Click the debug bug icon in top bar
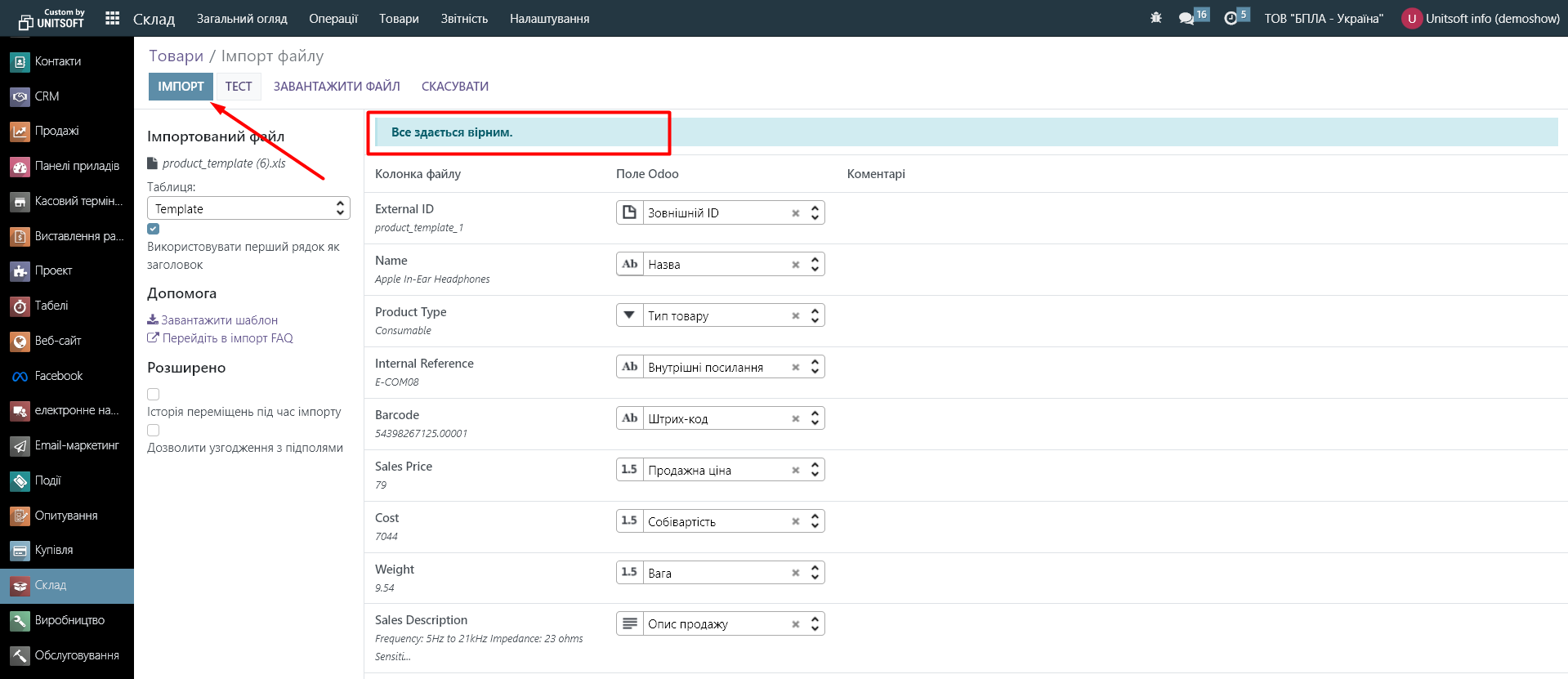Viewport: 1568px width, 679px height. pyautogui.click(x=1155, y=18)
